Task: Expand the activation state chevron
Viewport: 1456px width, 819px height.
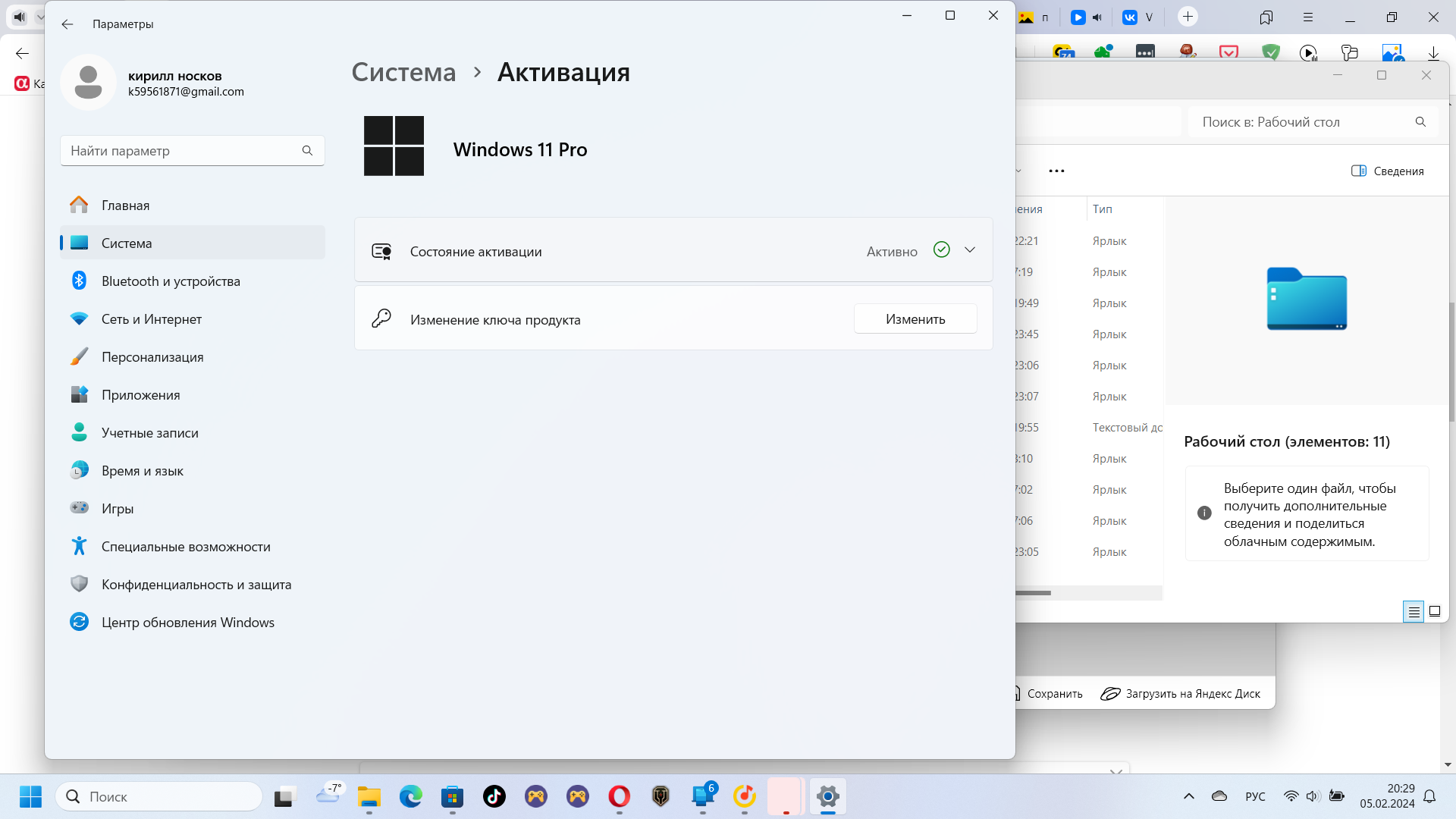Action: pyautogui.click(x=969, y=250)
